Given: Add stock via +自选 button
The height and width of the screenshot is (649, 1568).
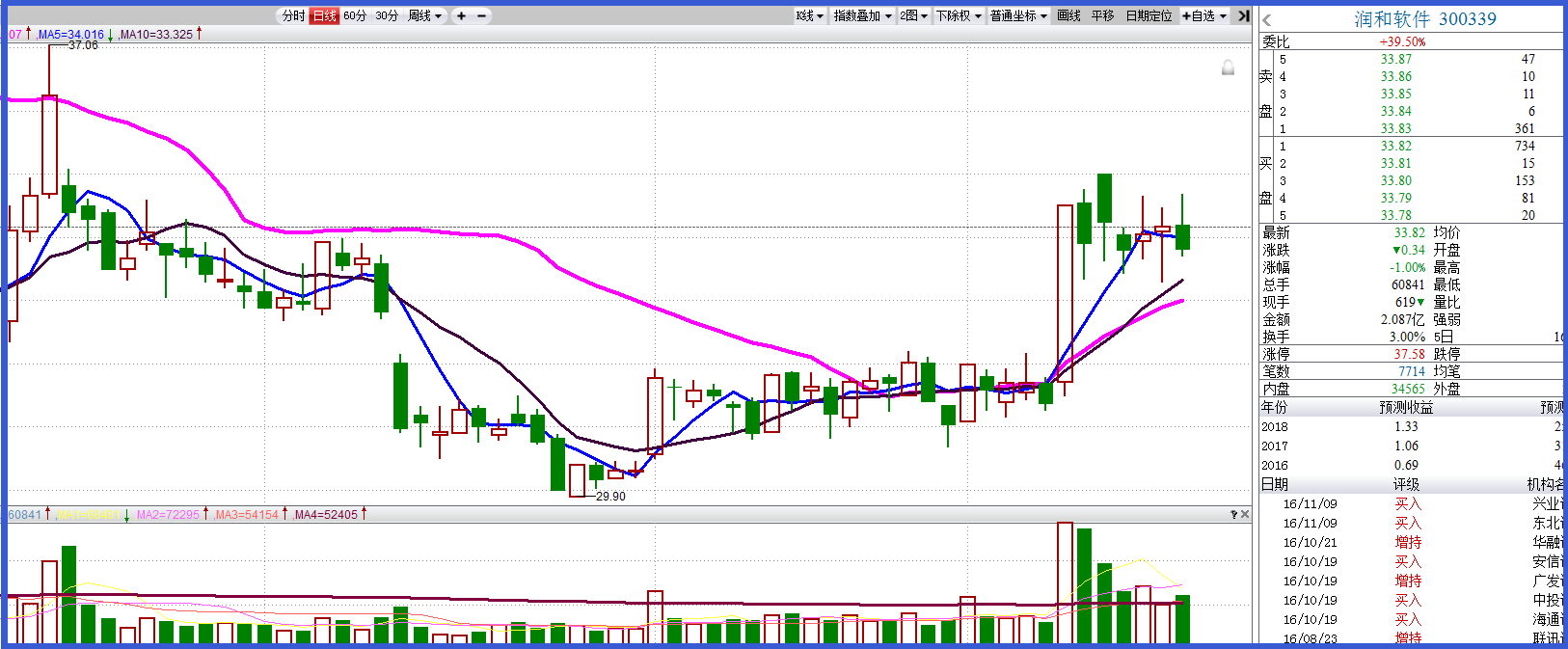Looking at the screenshot, I should [1203, 15].
